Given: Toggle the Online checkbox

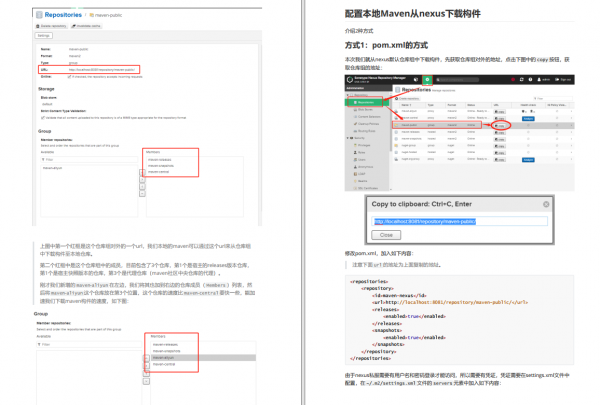Looking at the screenshot, I should point(69,77).
